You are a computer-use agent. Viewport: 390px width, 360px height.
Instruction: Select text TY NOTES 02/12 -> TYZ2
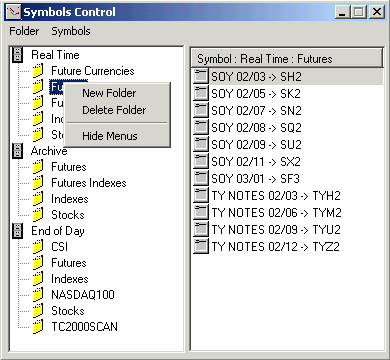point(275,247)
